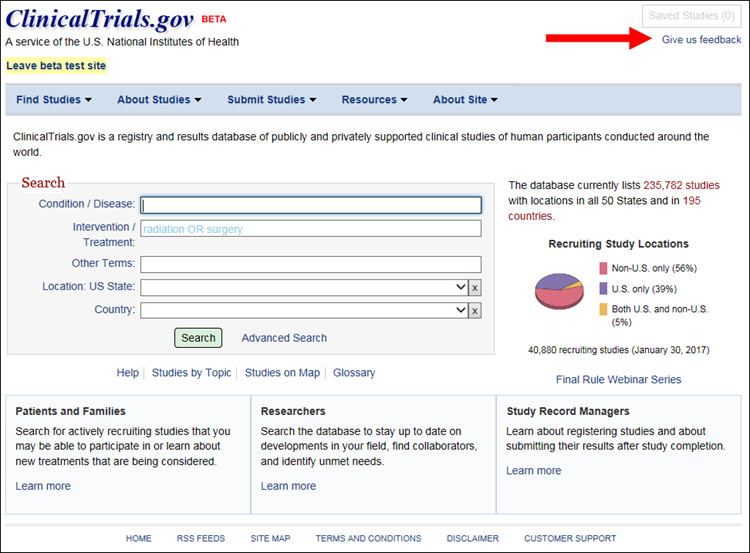Open CUSTOMER SUPPORT footer link
The width and height of the screenshot is (750, 553).
pos(570,539)
